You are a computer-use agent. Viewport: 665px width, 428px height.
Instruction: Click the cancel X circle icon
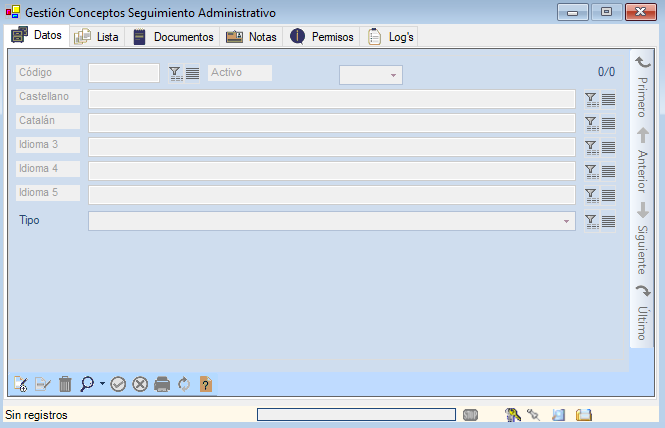(140, 384)
